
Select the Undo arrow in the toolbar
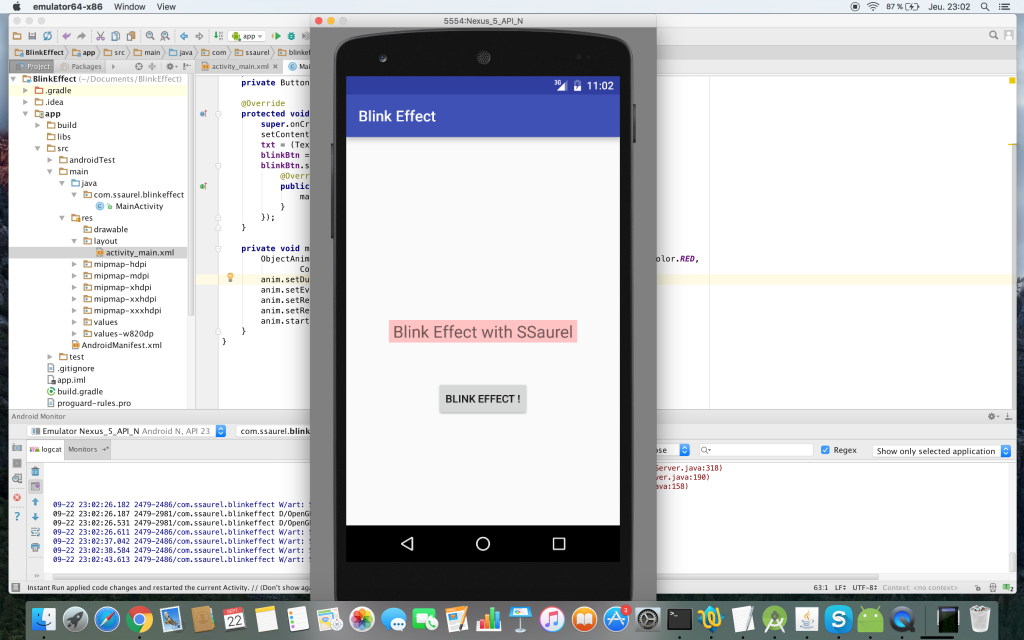(x=68, y=36)
